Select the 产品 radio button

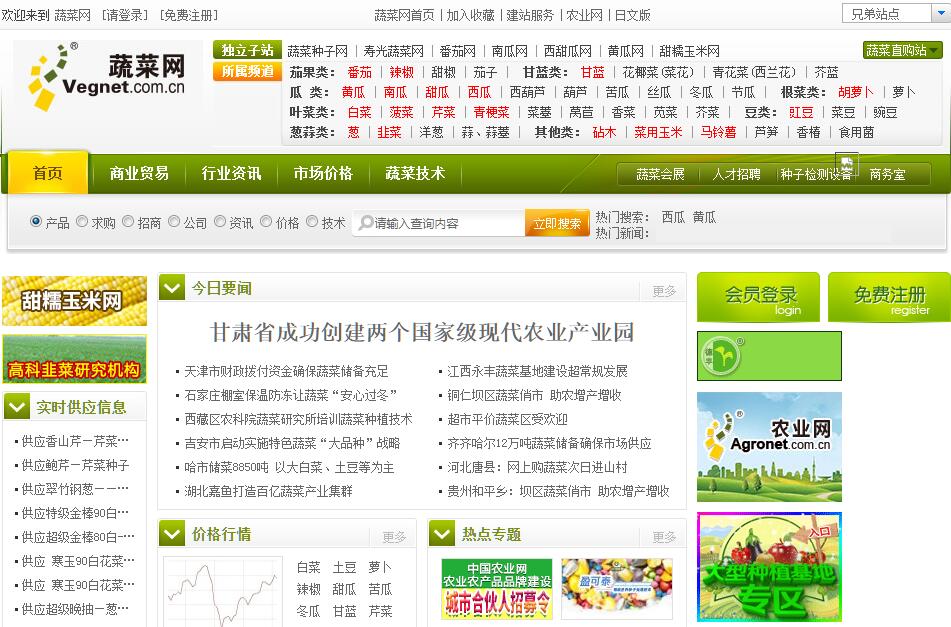tap(36, 222)
